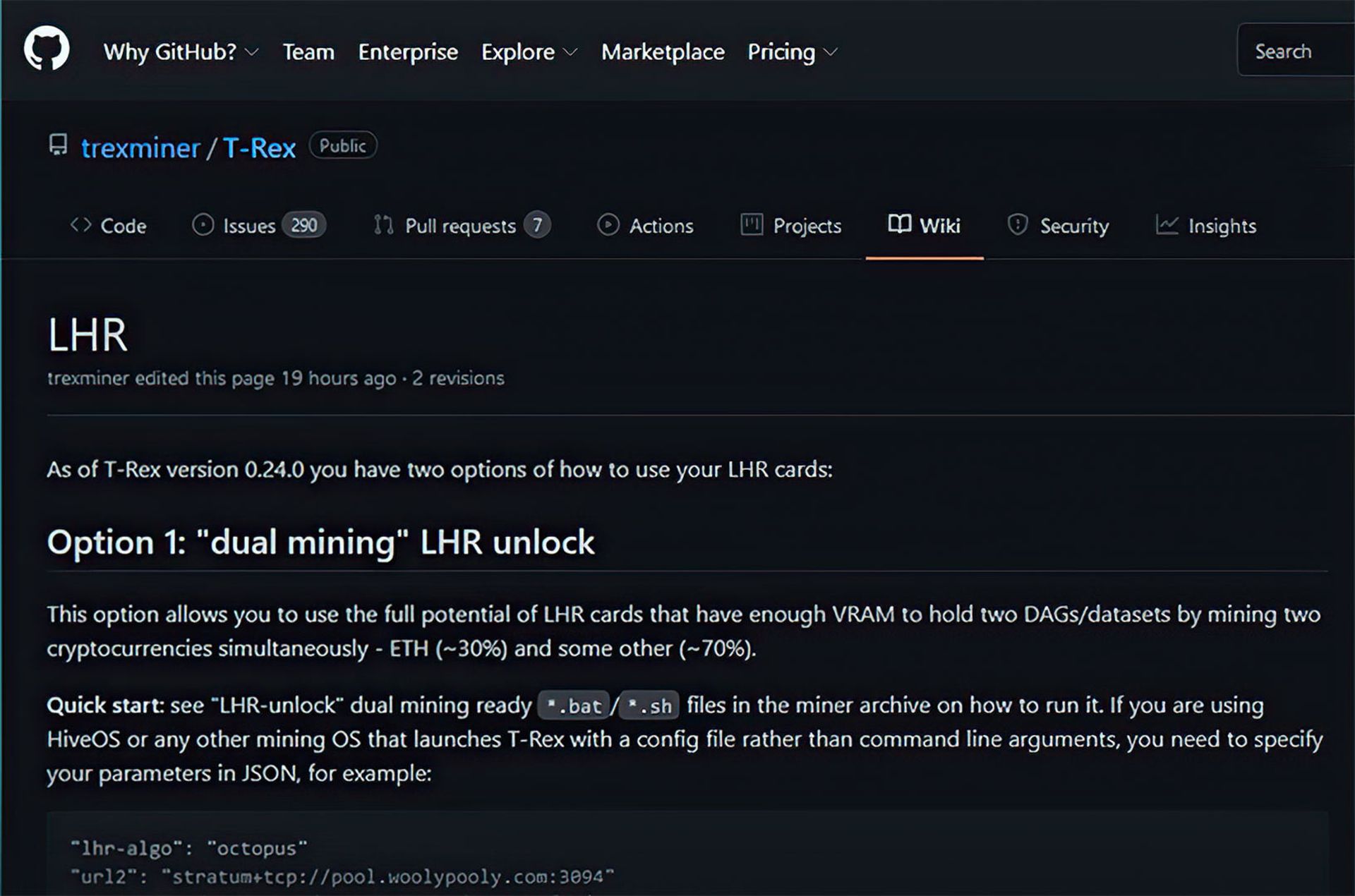This screenshot has height=896, width=1355.
Task: Click the *.sh inline code snippet
Action: (x=649, y=706)
